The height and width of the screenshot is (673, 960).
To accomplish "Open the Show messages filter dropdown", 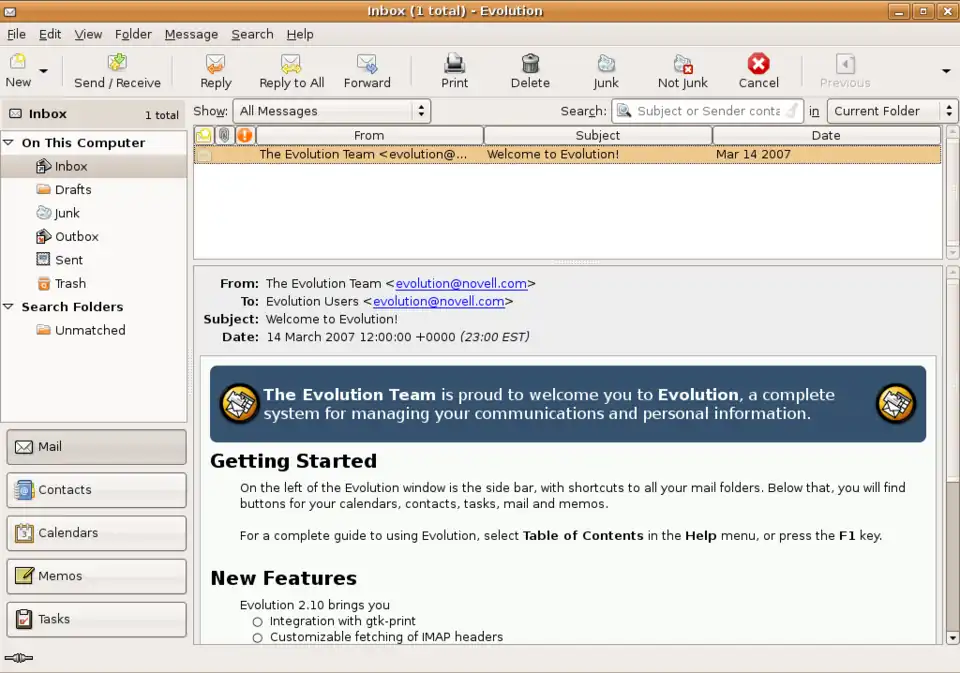I will (331, 111).
